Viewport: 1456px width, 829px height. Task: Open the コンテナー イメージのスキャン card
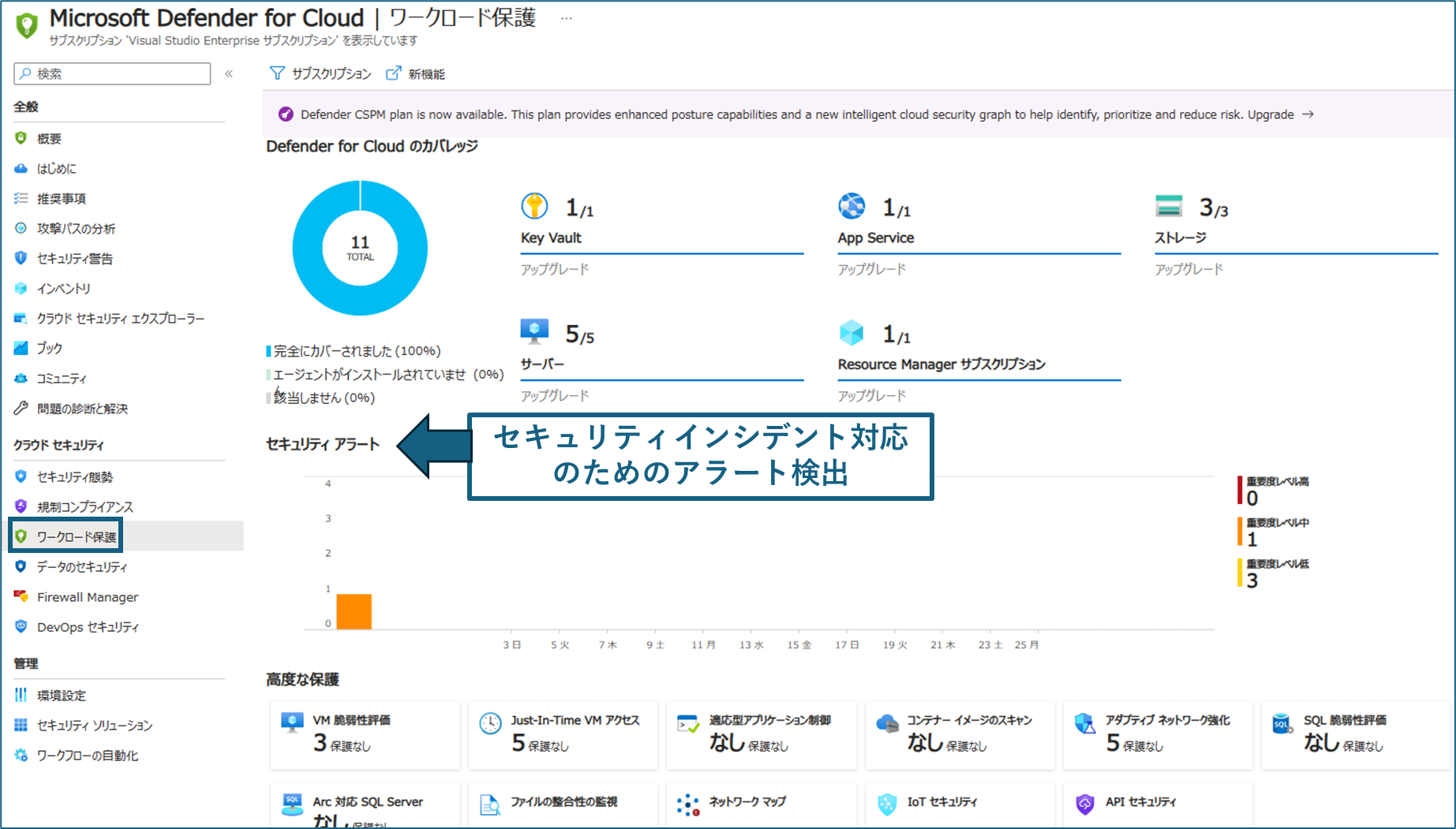pyautogui.click(x=960, y=735)
